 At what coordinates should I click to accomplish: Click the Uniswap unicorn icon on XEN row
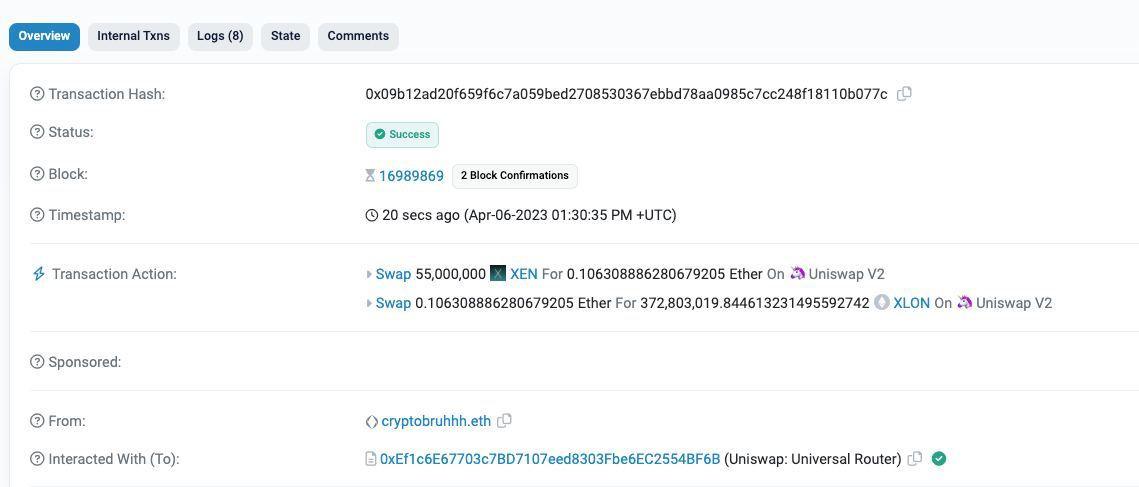[x=798, y=274]
